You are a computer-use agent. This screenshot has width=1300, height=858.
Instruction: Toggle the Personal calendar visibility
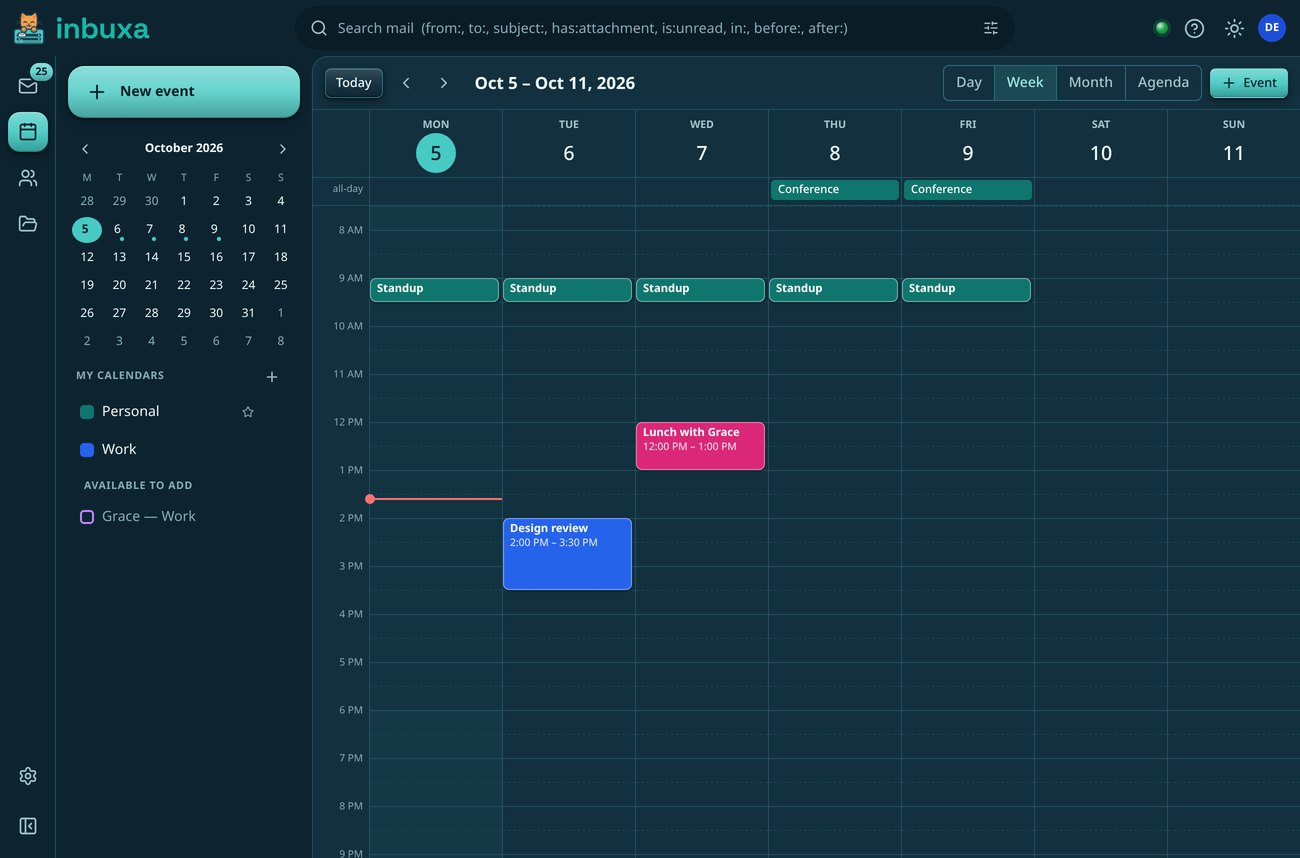click(87, 412)
